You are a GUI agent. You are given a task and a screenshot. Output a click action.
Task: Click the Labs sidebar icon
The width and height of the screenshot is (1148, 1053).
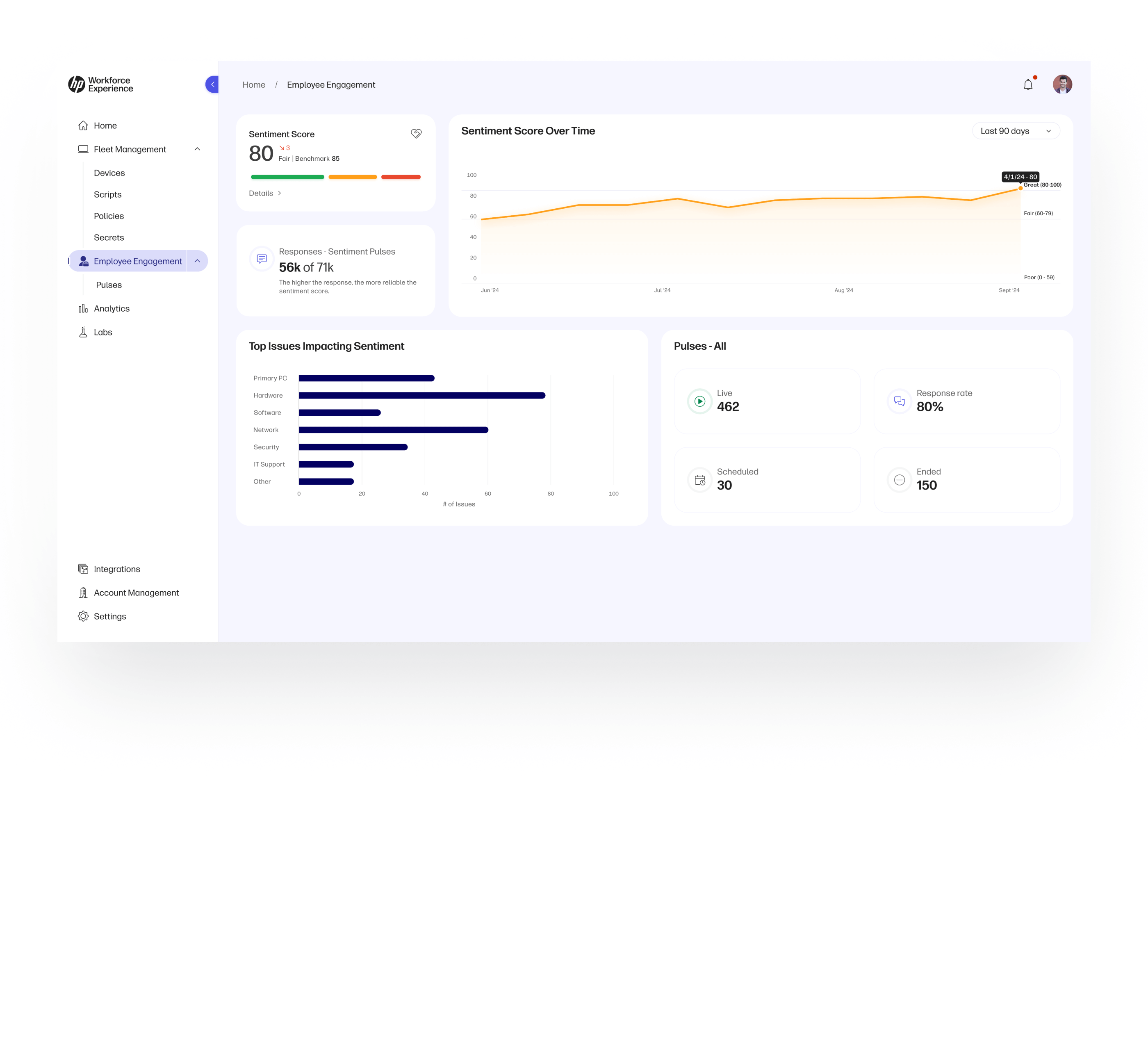[82, 331]
